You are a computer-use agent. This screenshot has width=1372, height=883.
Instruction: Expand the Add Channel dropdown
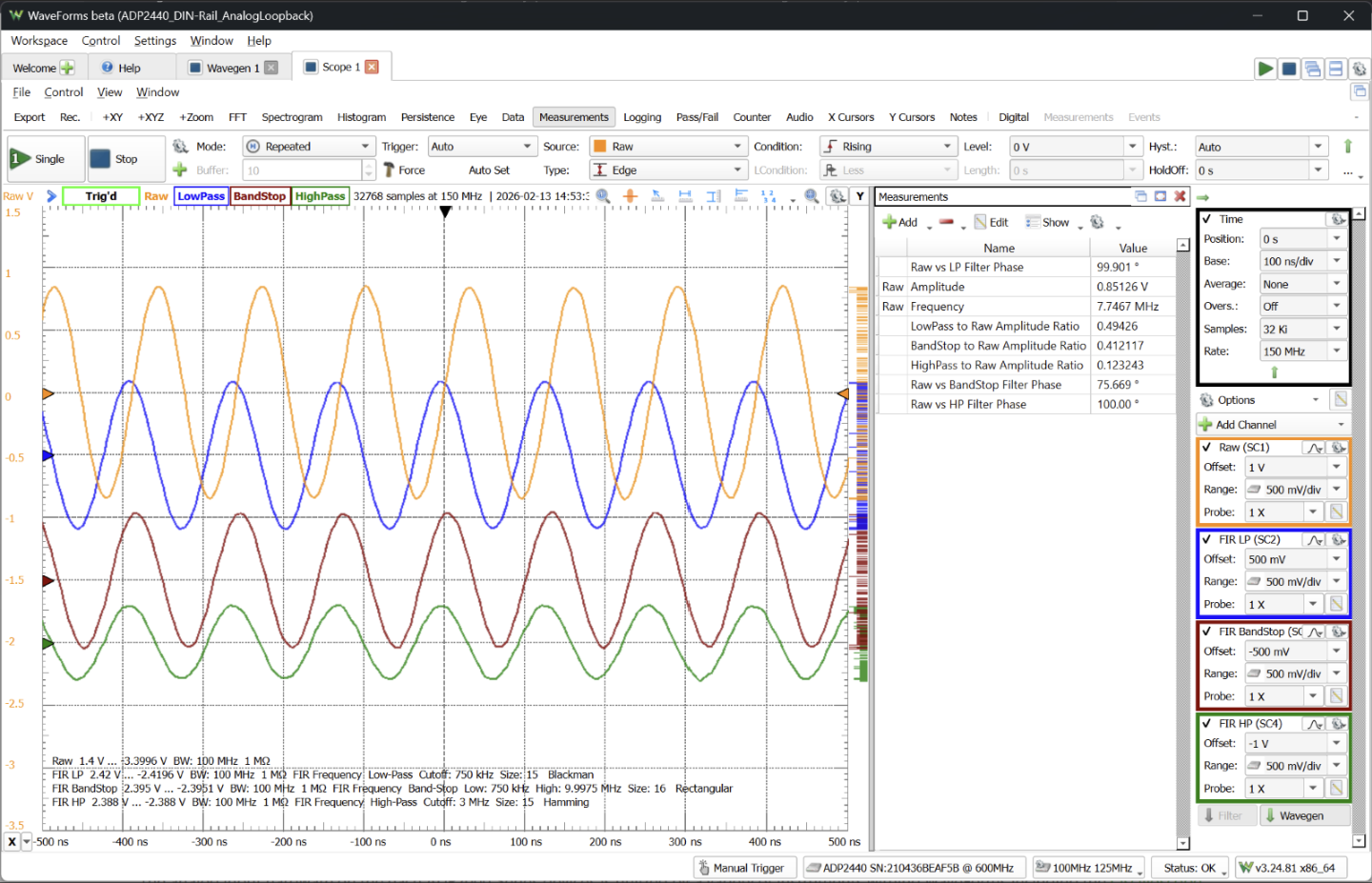tap(1273, 425)
